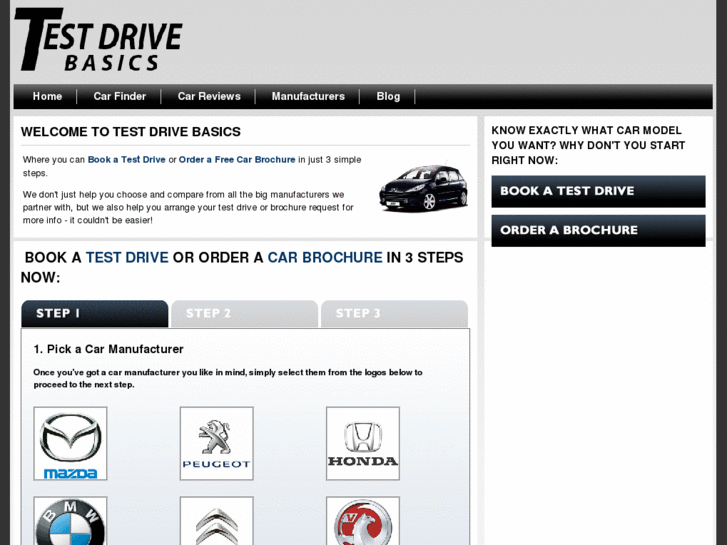This screenshot has height=545, width=727.
Task: Click the Order a Brochure button
Action: [598, 231]
